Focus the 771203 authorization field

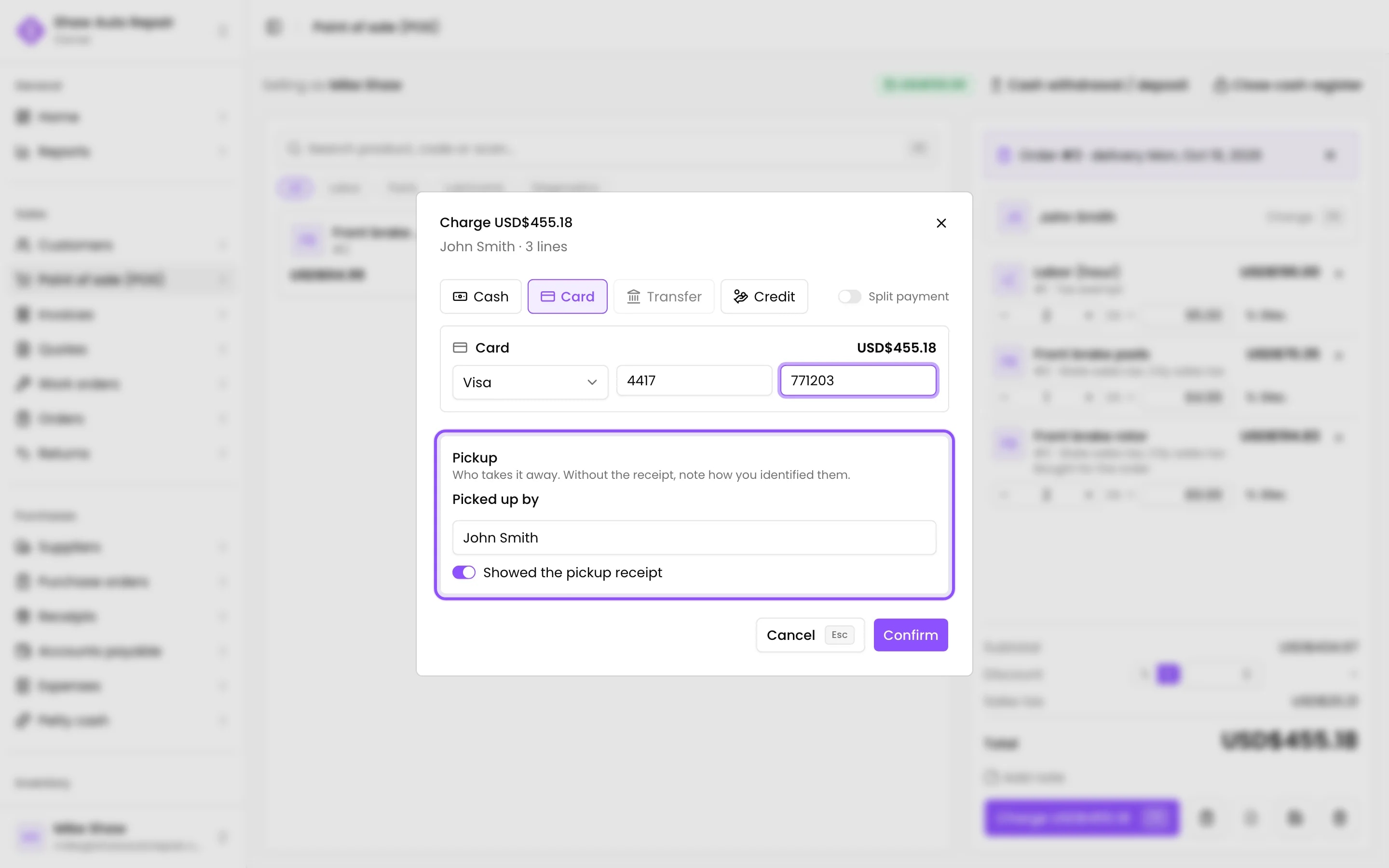point(858,380)
